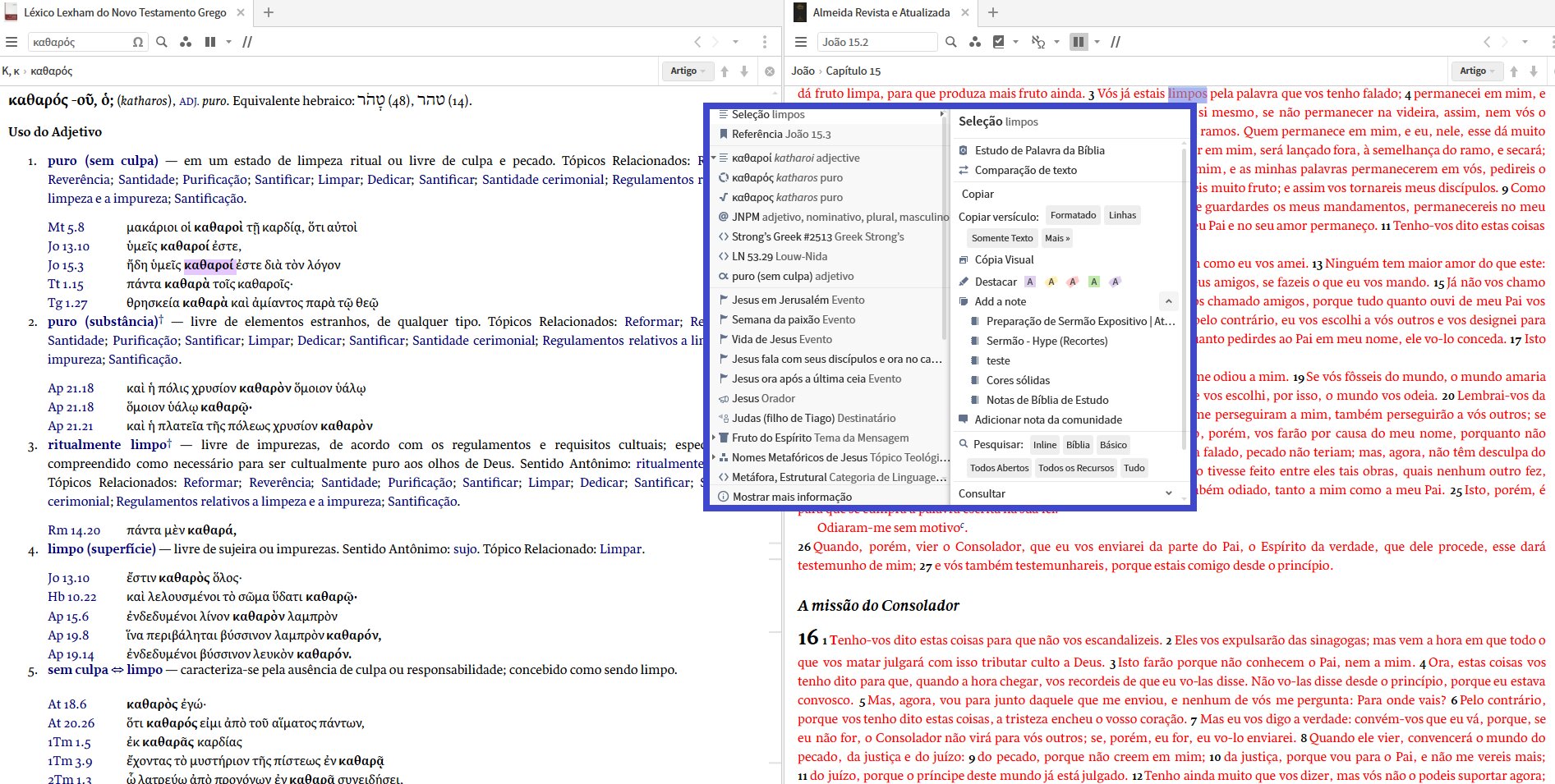Open history dropdown in lexicon panel

pyautogui.click(x=735, y=42)
